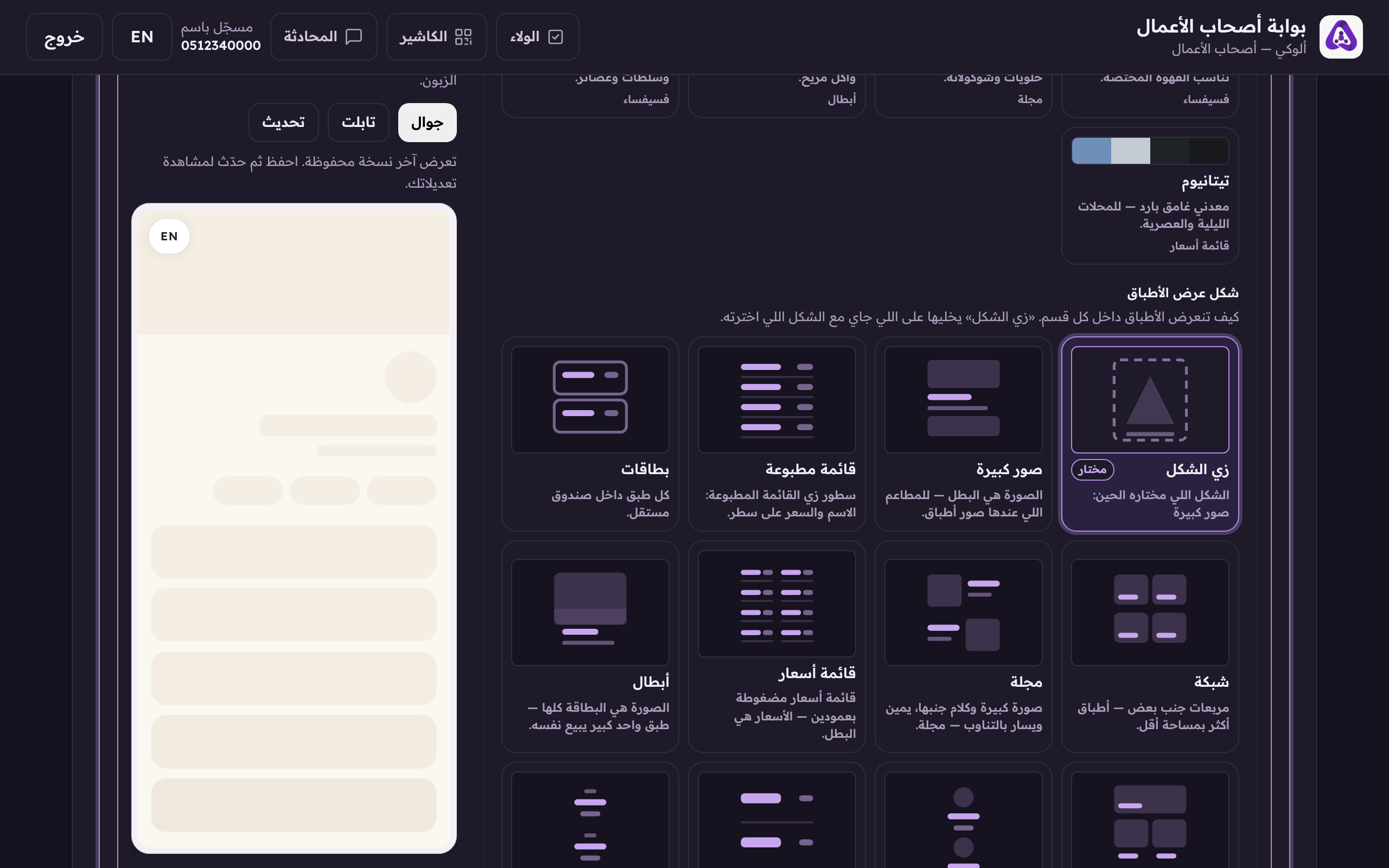Click the مجلة card title
Screen dimensions: 1389x868
[1025, 682]
